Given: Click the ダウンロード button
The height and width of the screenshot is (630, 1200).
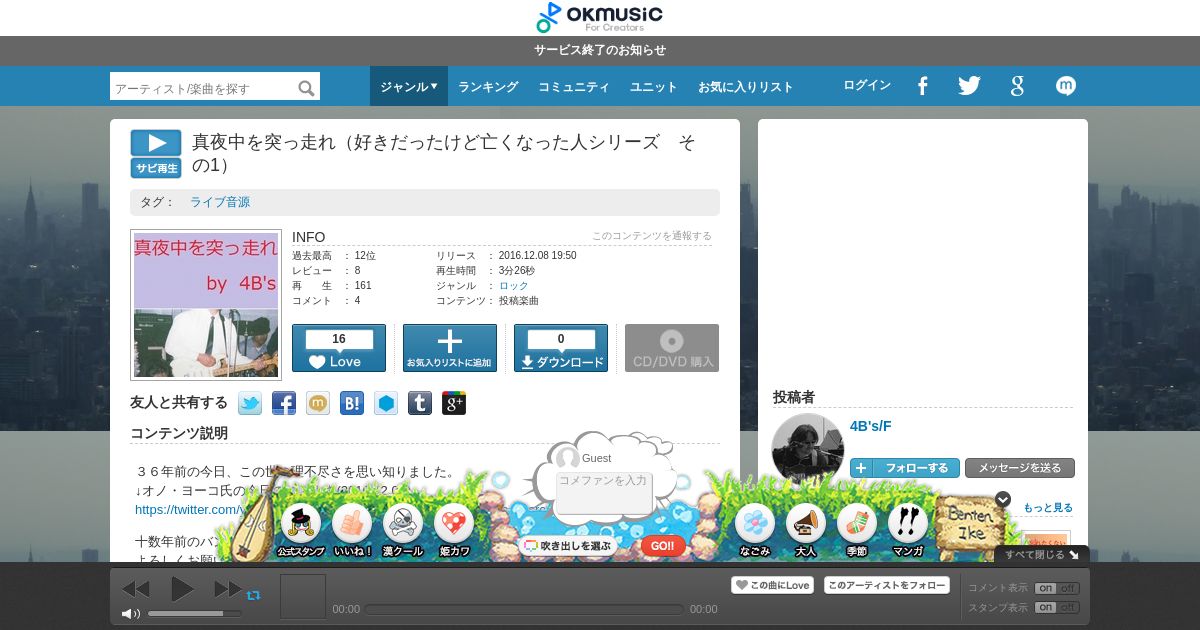Looking at the screenshot, I should (561, 348).
